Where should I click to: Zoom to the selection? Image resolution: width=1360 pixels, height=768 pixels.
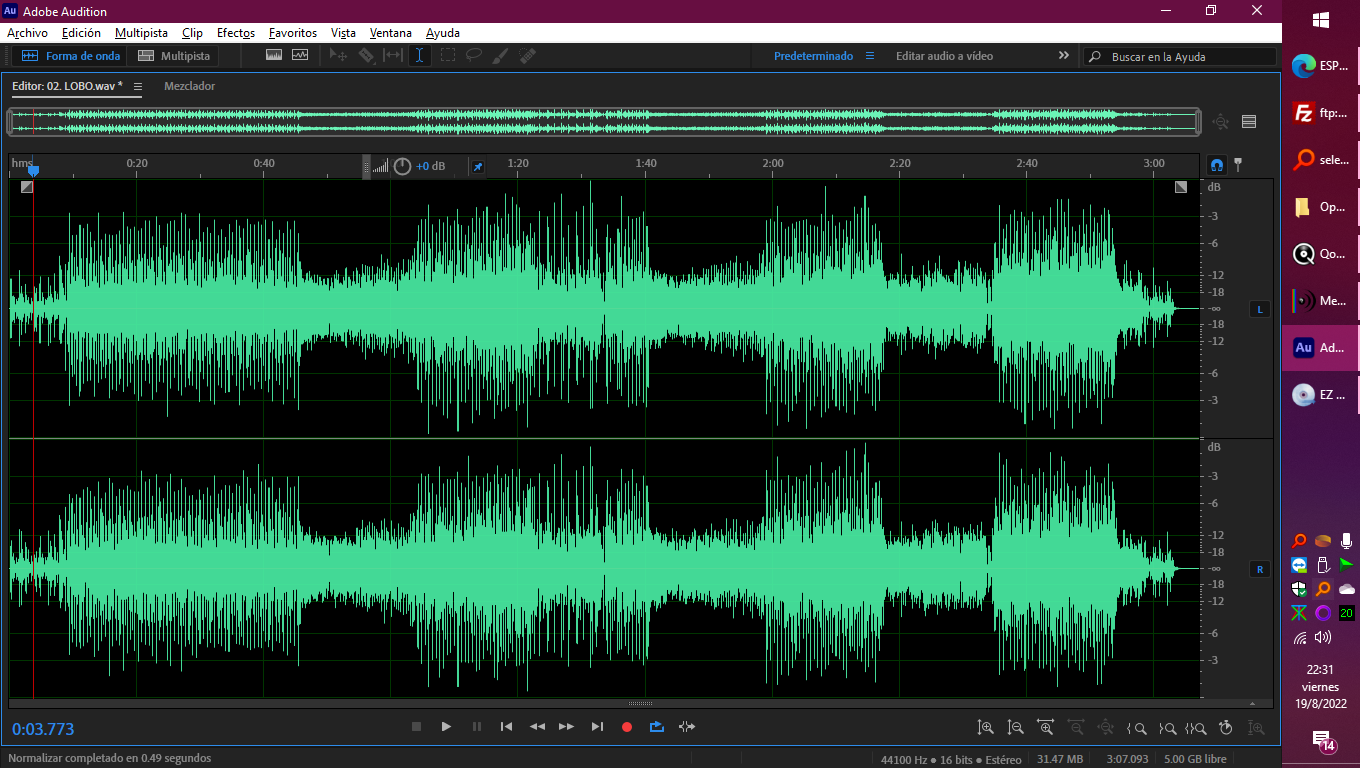[1196, 728]
